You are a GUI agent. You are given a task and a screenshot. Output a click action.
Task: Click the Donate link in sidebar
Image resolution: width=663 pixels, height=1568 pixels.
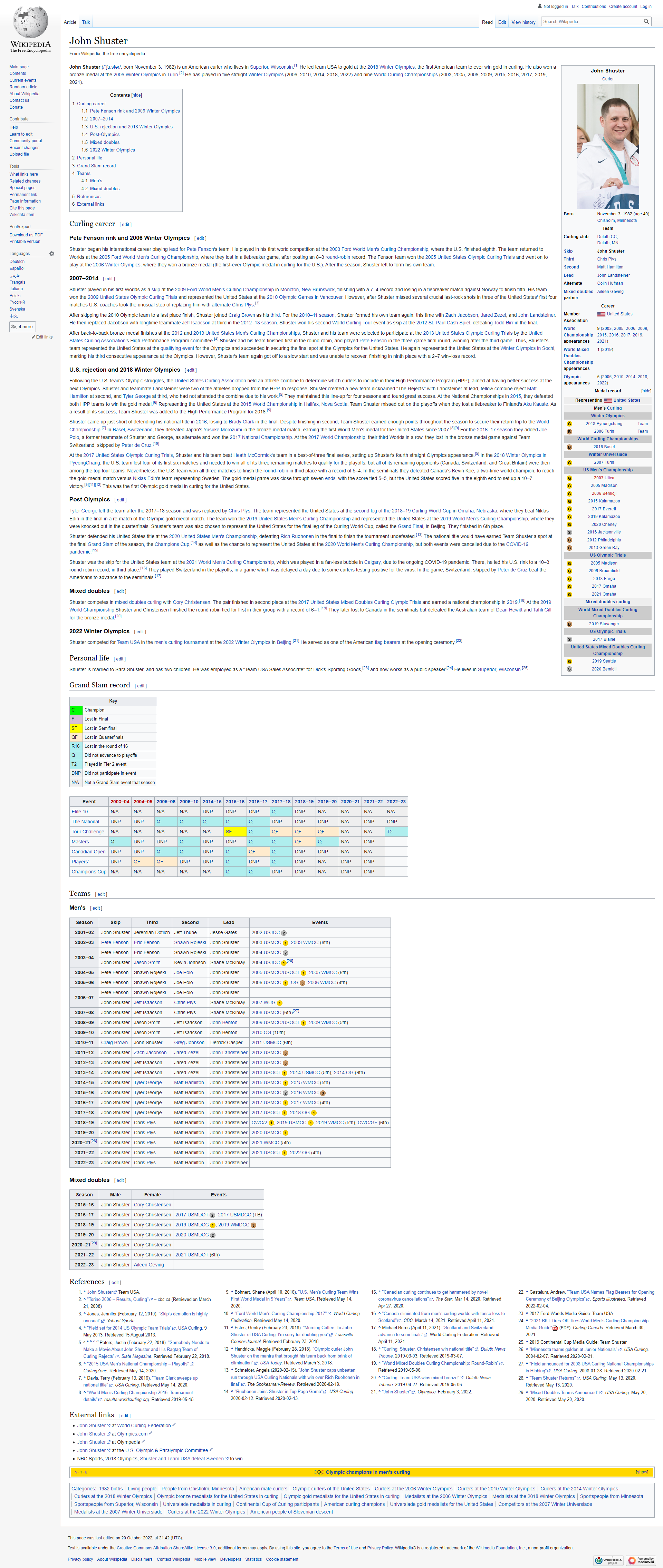coord(15,107)
